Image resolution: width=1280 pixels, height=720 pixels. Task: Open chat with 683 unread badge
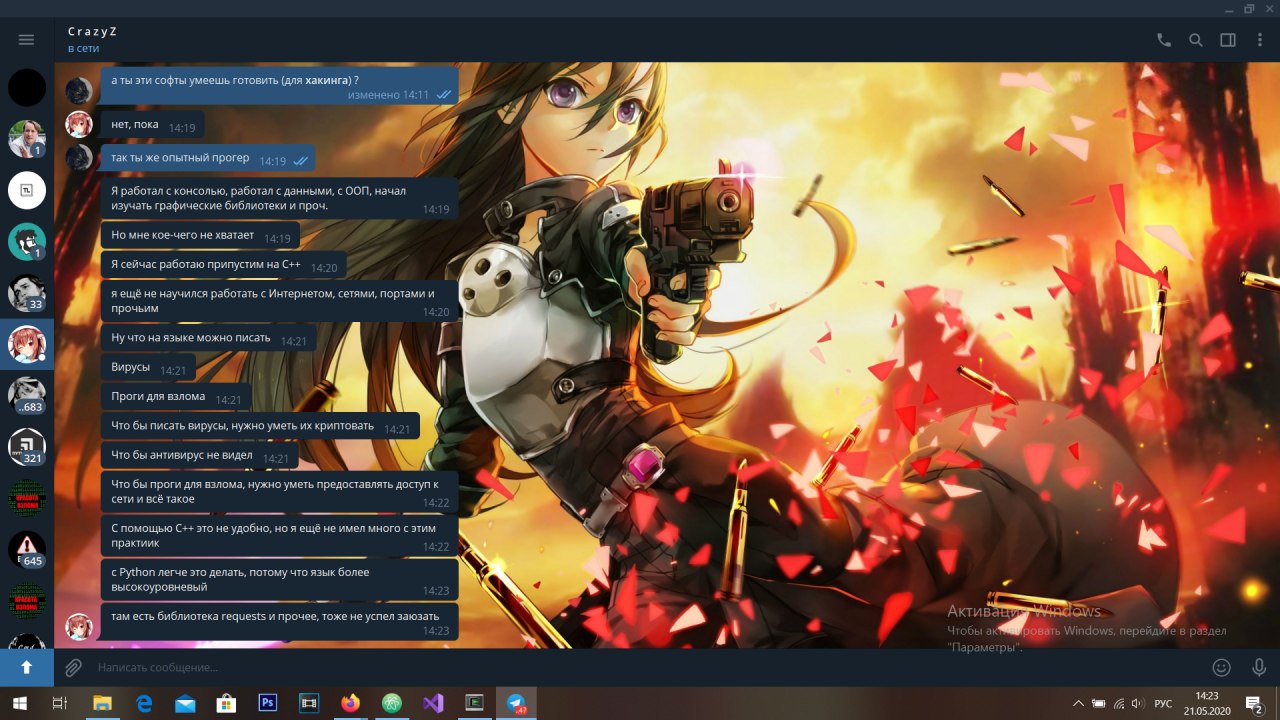27,396
